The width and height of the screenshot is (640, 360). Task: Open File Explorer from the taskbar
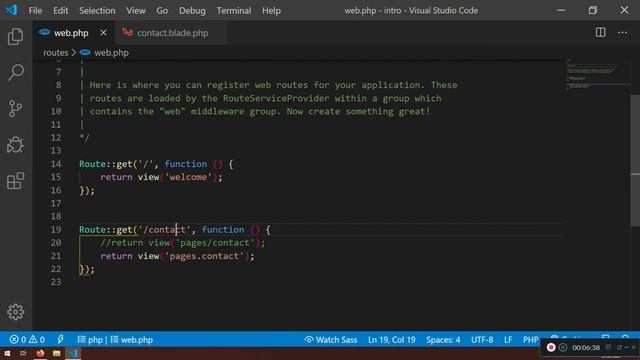[56, 353]
